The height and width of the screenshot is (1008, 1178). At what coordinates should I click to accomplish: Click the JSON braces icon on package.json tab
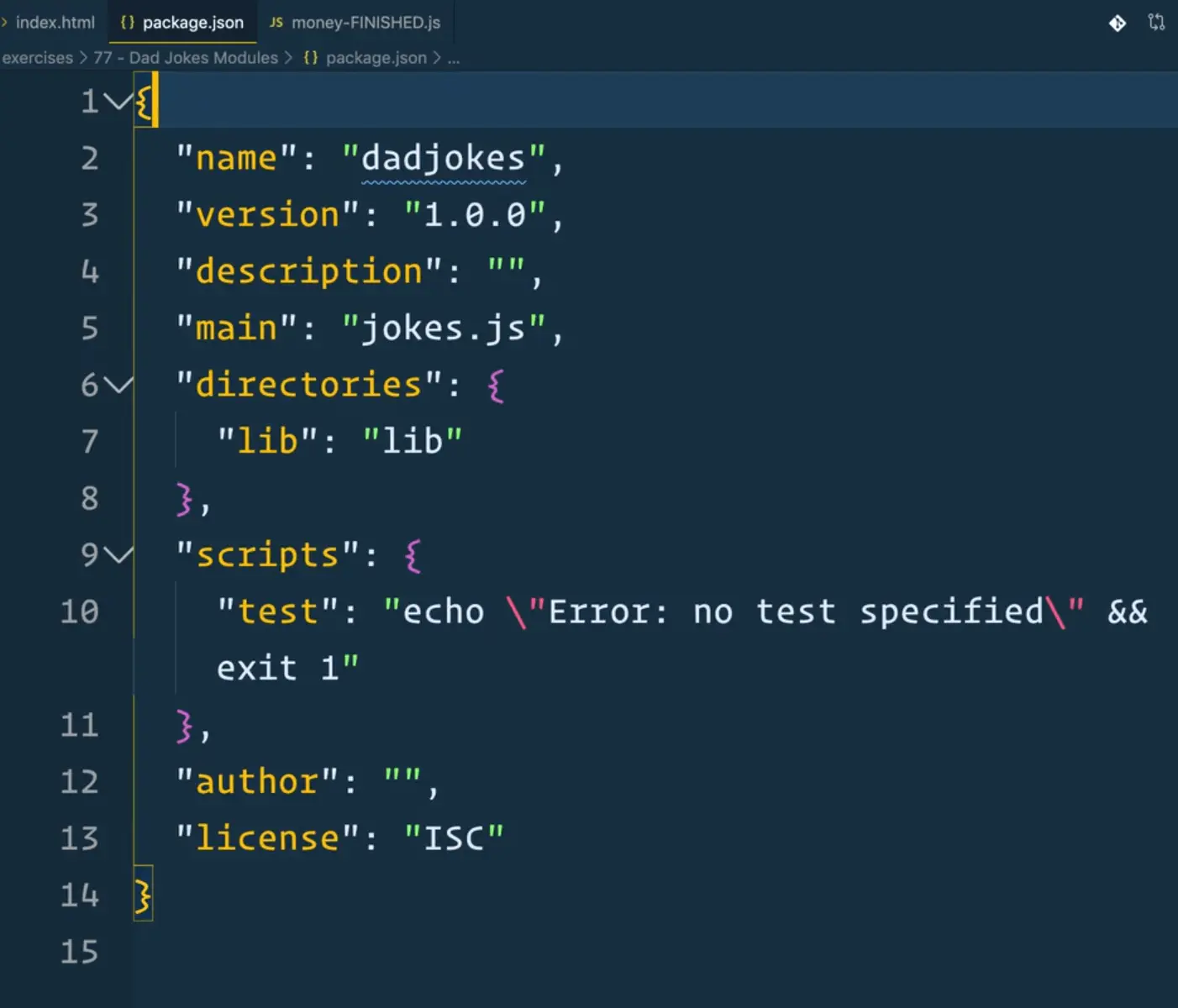127,23
